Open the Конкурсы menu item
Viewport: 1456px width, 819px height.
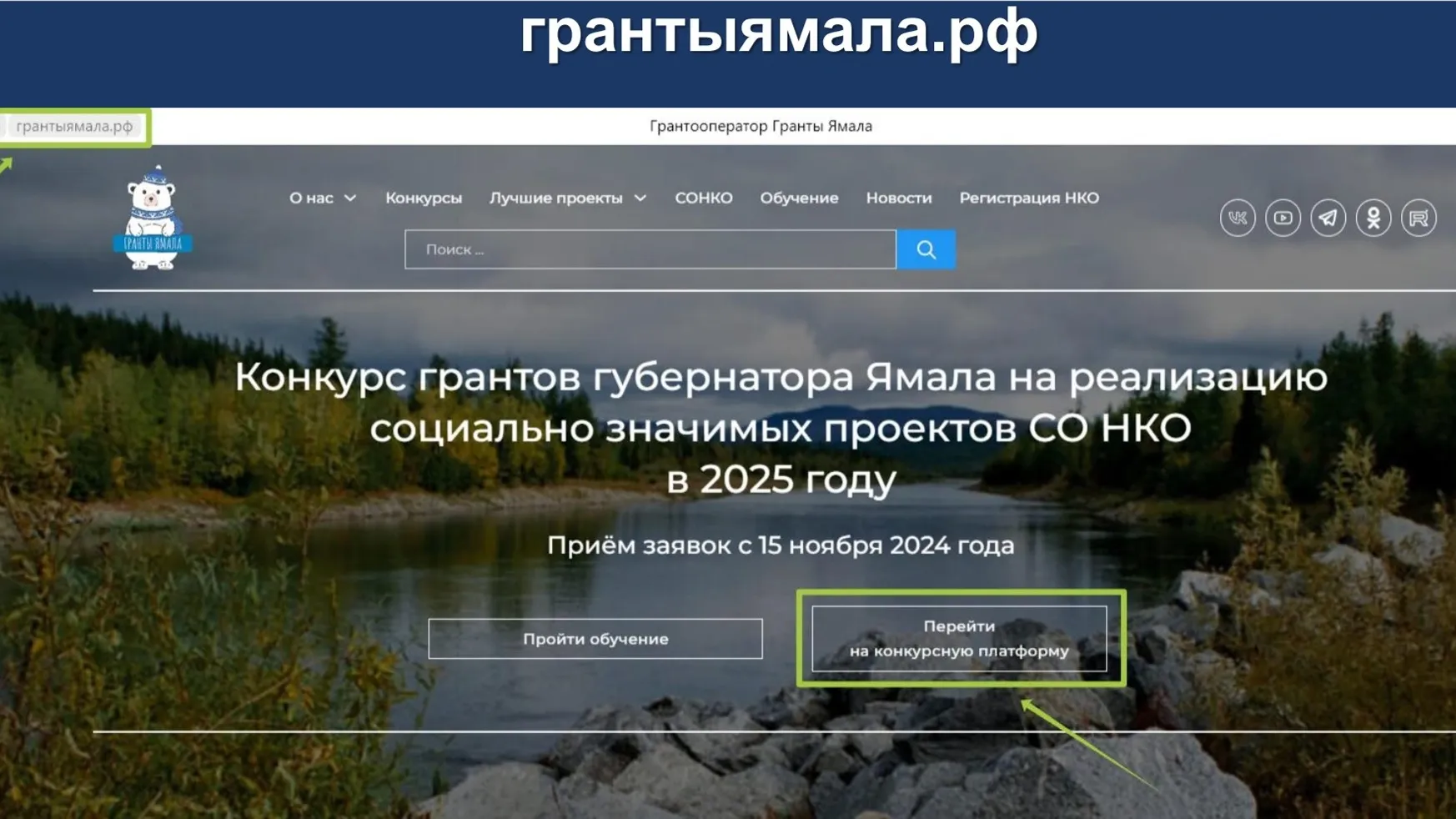424,198
